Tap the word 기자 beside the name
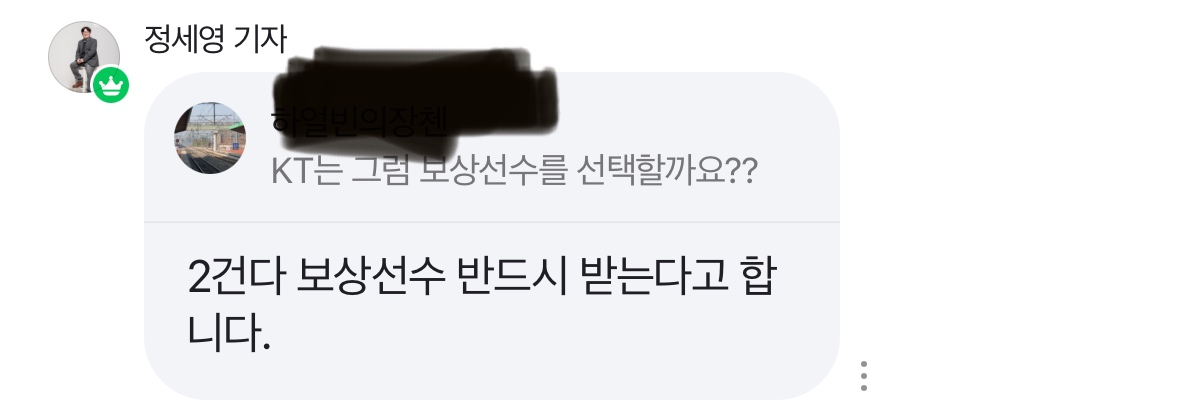The width and height of the screenshot is (1179, 405). [260, 39]
